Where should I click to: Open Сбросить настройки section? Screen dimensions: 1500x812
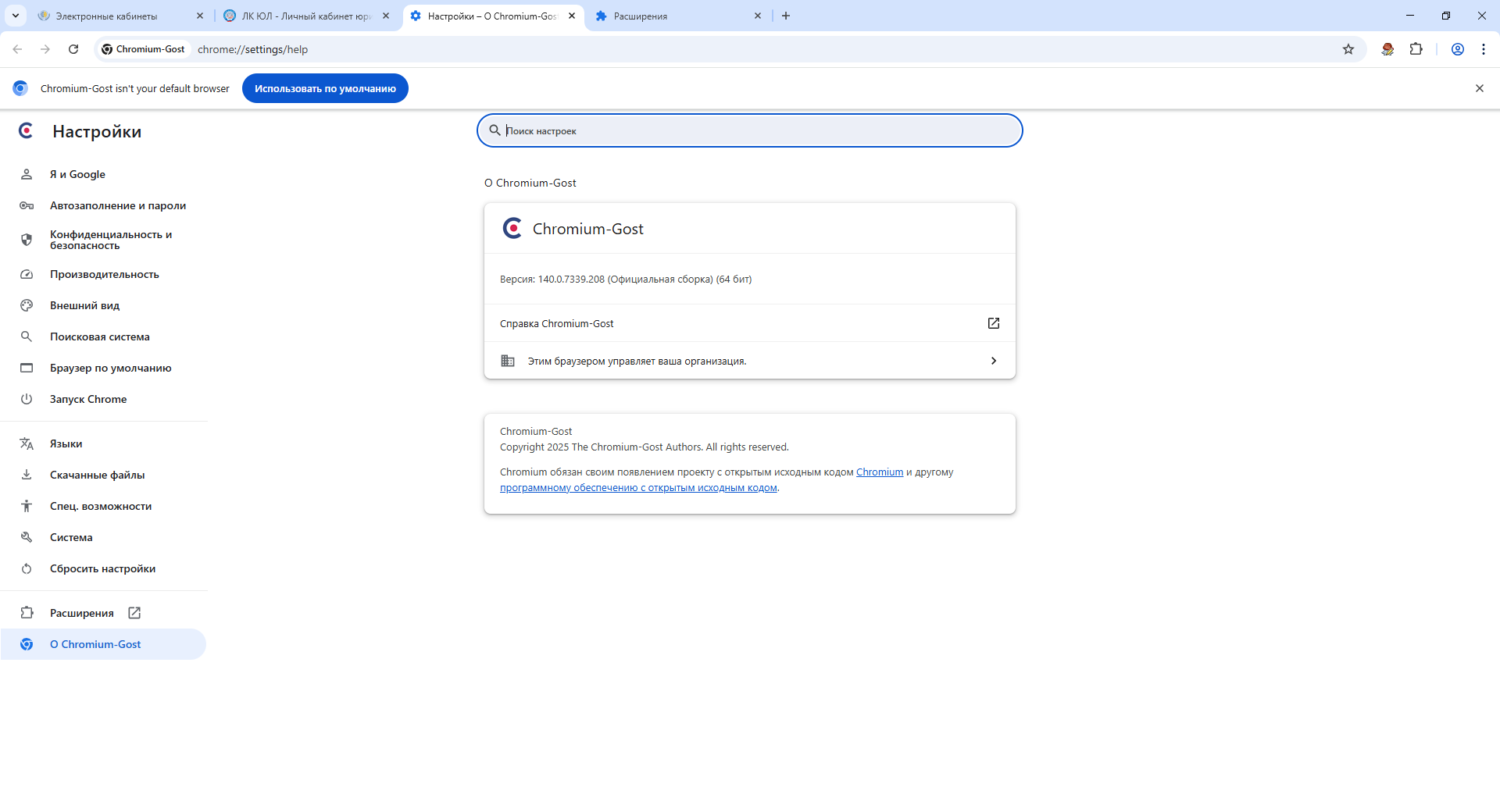point(104,568)
